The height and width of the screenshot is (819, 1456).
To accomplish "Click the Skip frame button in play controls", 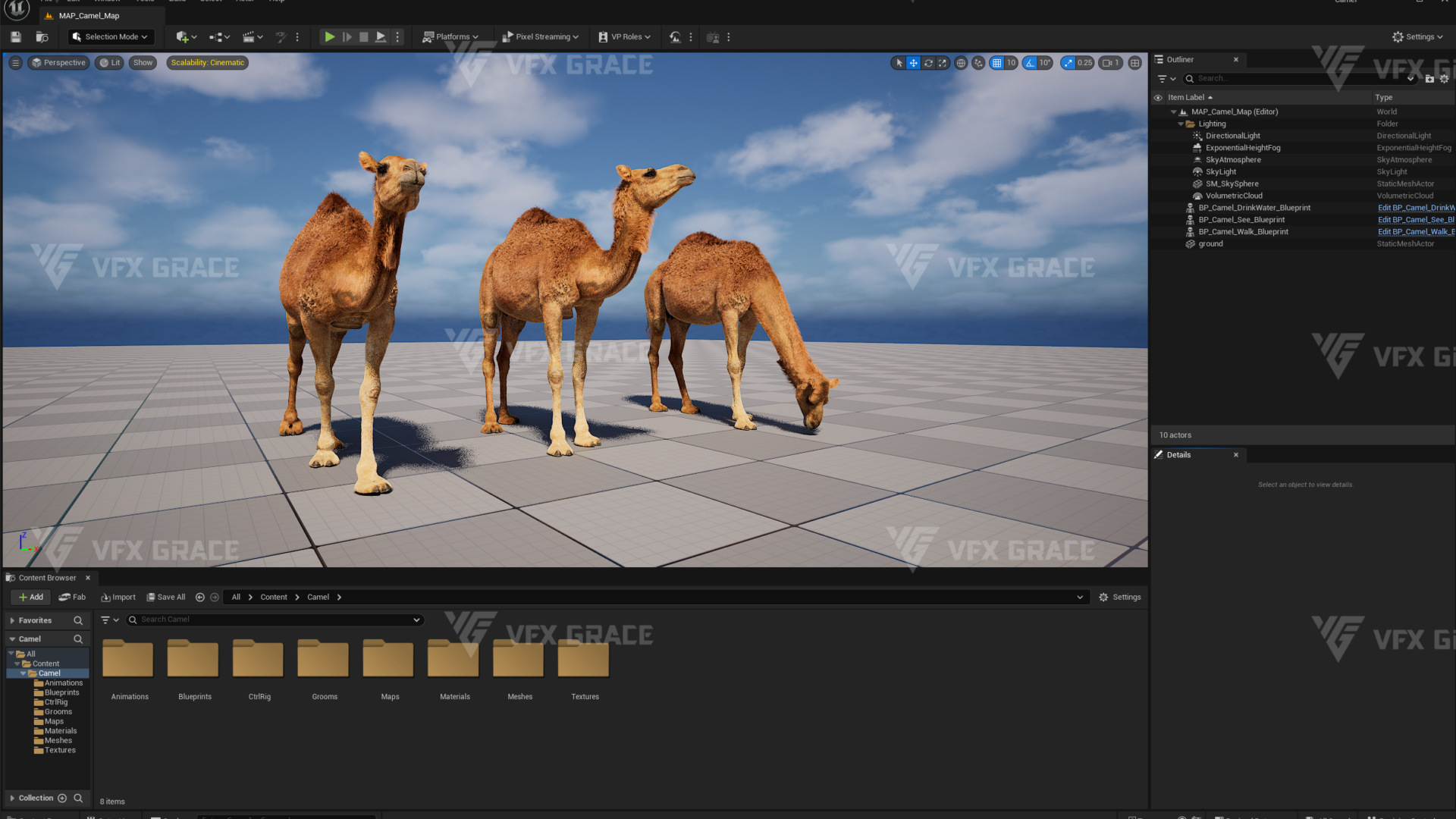I will click(347, 36).
